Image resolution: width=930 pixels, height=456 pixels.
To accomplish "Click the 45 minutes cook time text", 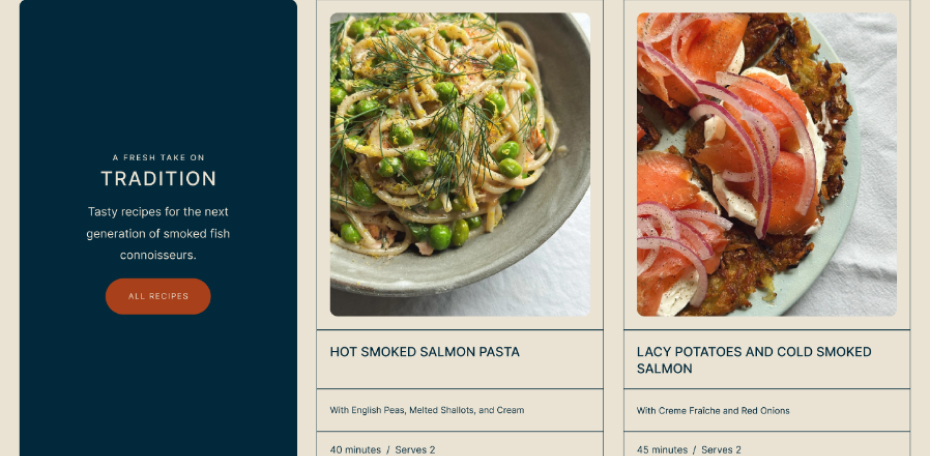I will (x=662, y=449).
